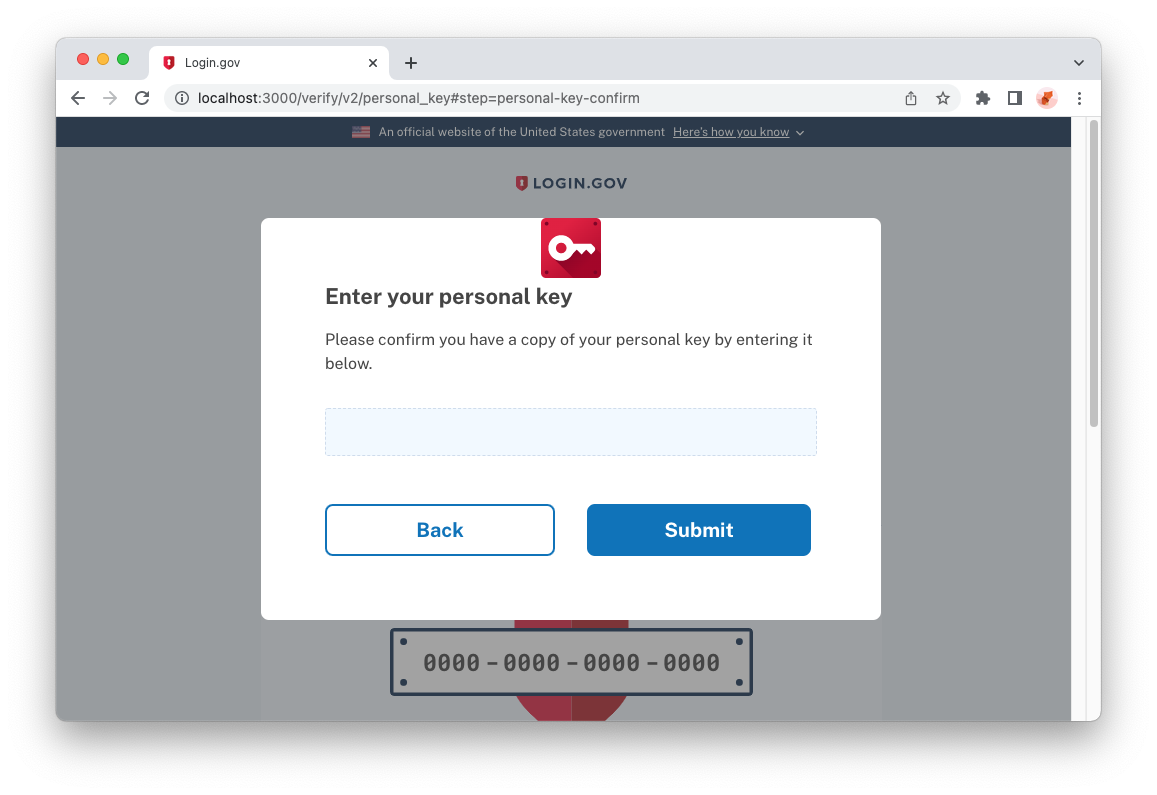The width and height of the screenshot is (1157, 795).
Task: Reload the current page
Action: tap(142, 98)
